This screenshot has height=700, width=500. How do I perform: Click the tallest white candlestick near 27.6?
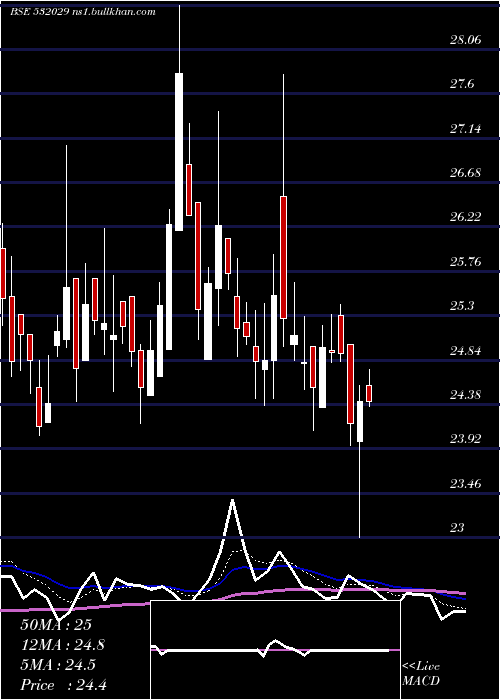pos(179,152)
